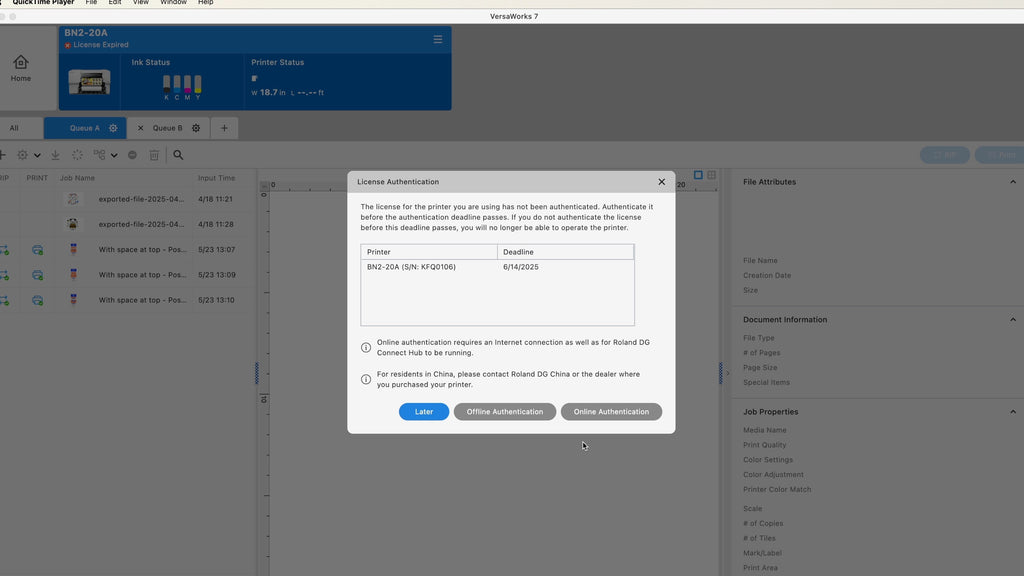Close the Queue B tab
This screenshot has height=576, width=1024.
click(x=140, y=128)
